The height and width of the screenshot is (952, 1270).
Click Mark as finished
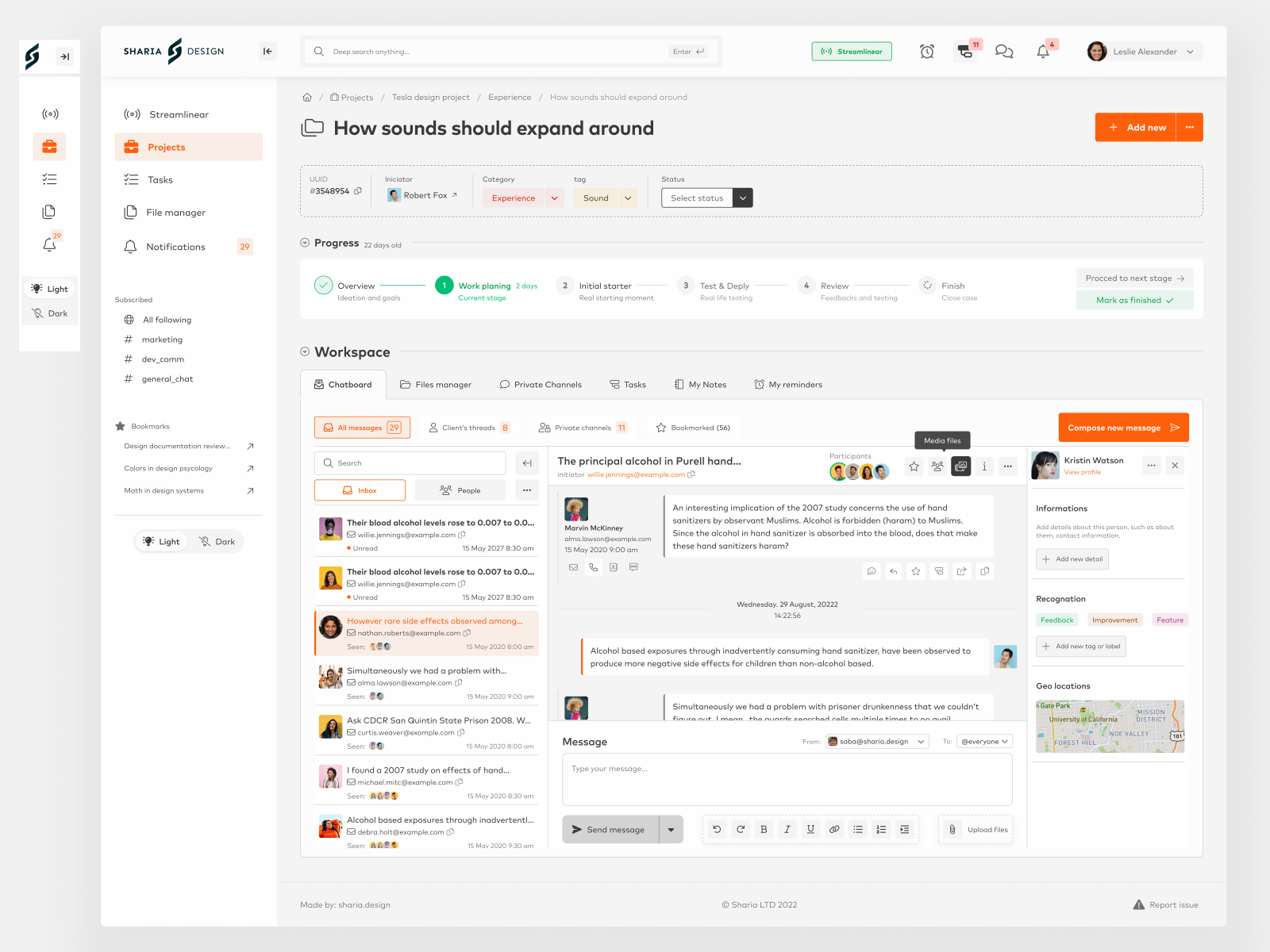[1134, 300]
